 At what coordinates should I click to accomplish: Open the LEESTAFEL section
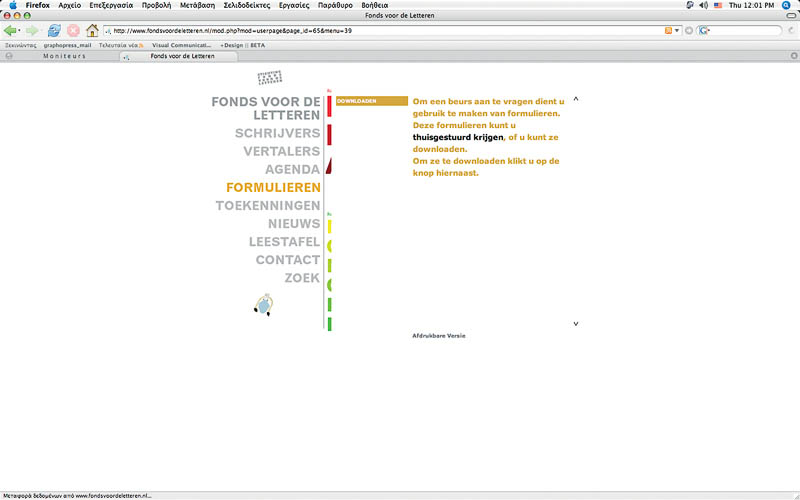pyautogui.click(x=284, y=242)
